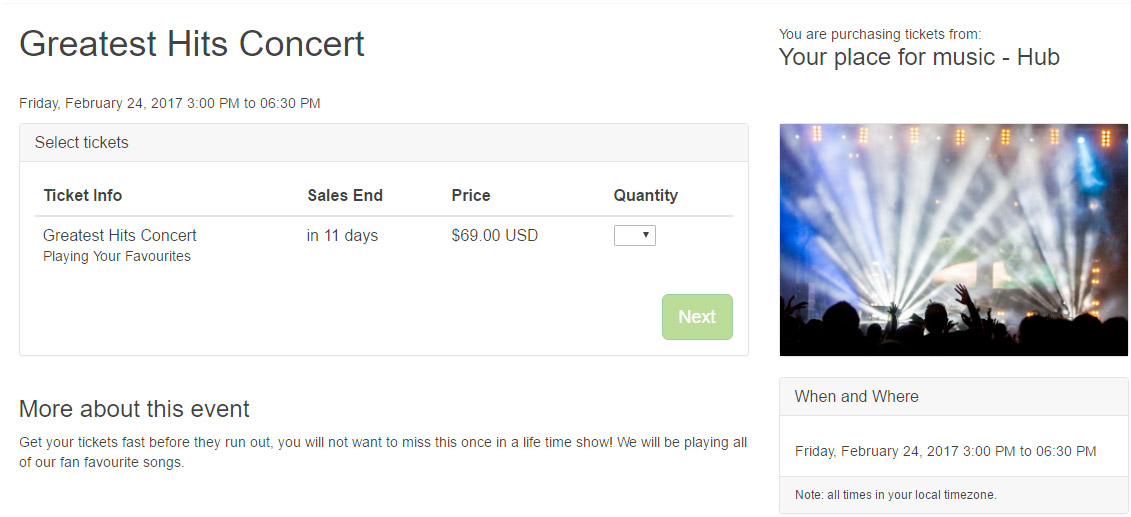Screen dimensions: 1131x517
Task: Click the in 11 days sales end value
Action: click(x=342, y=235)
